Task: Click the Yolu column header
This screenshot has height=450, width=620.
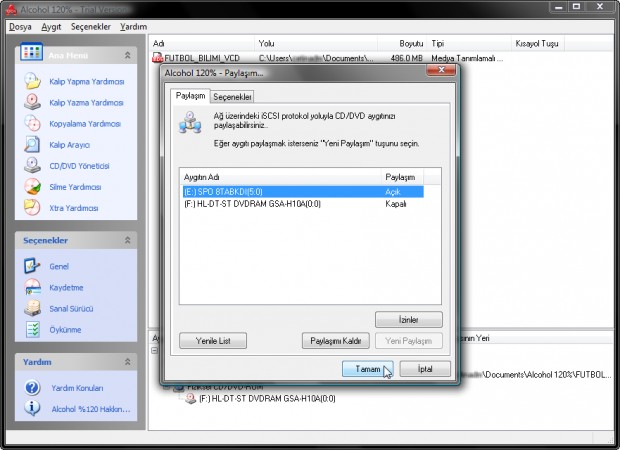Action: pyautogui.click(x=316, y=43)
